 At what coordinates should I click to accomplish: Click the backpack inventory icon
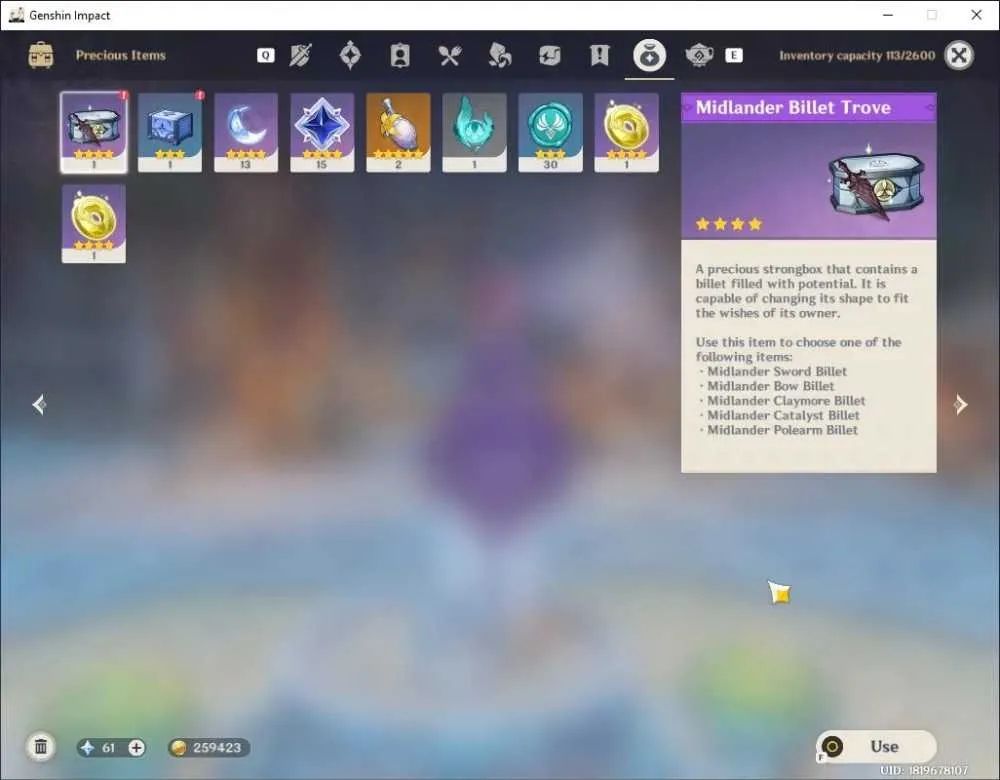41,55
